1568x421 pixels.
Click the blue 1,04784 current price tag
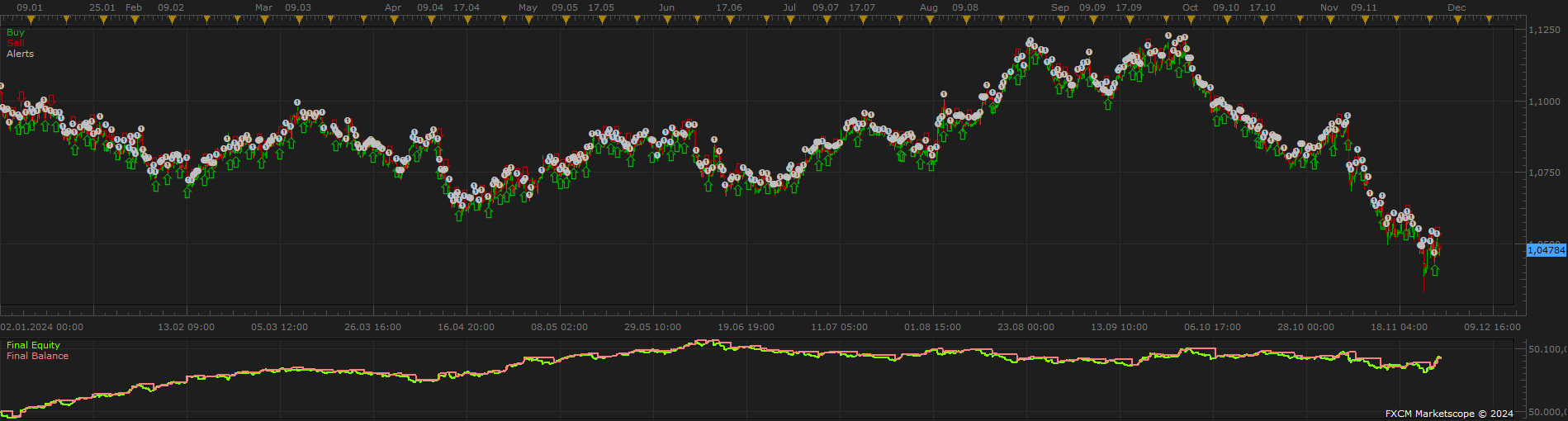pyautogui.click(x=1547, y=250)
